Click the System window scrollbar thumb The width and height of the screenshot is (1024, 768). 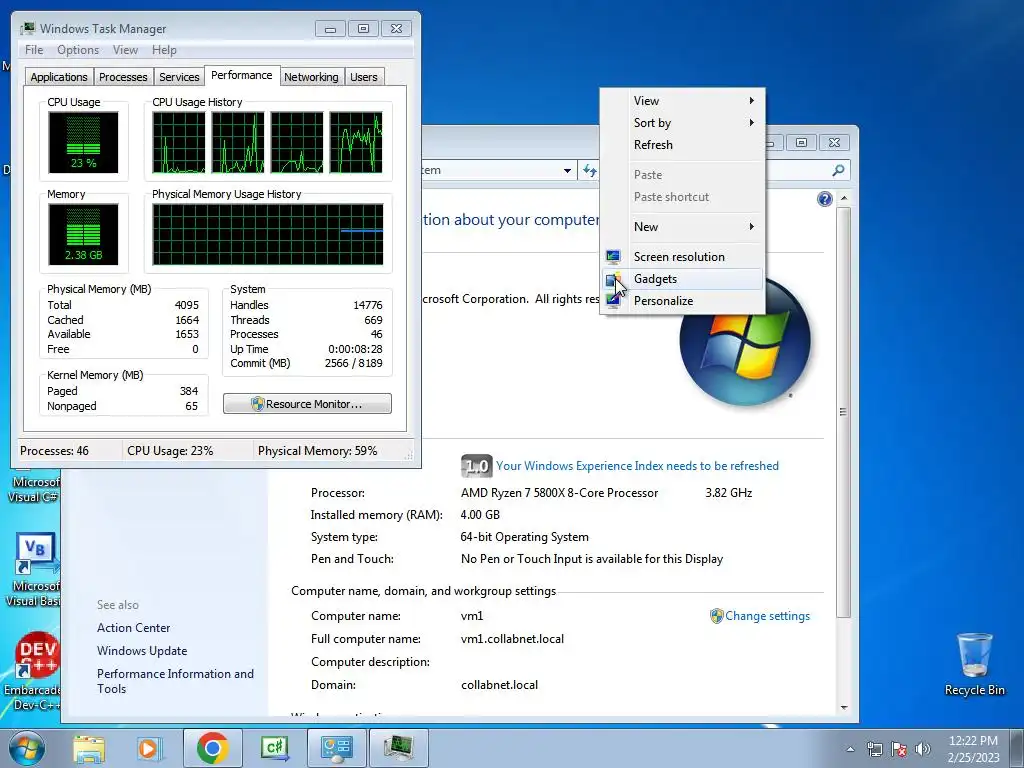843,411
